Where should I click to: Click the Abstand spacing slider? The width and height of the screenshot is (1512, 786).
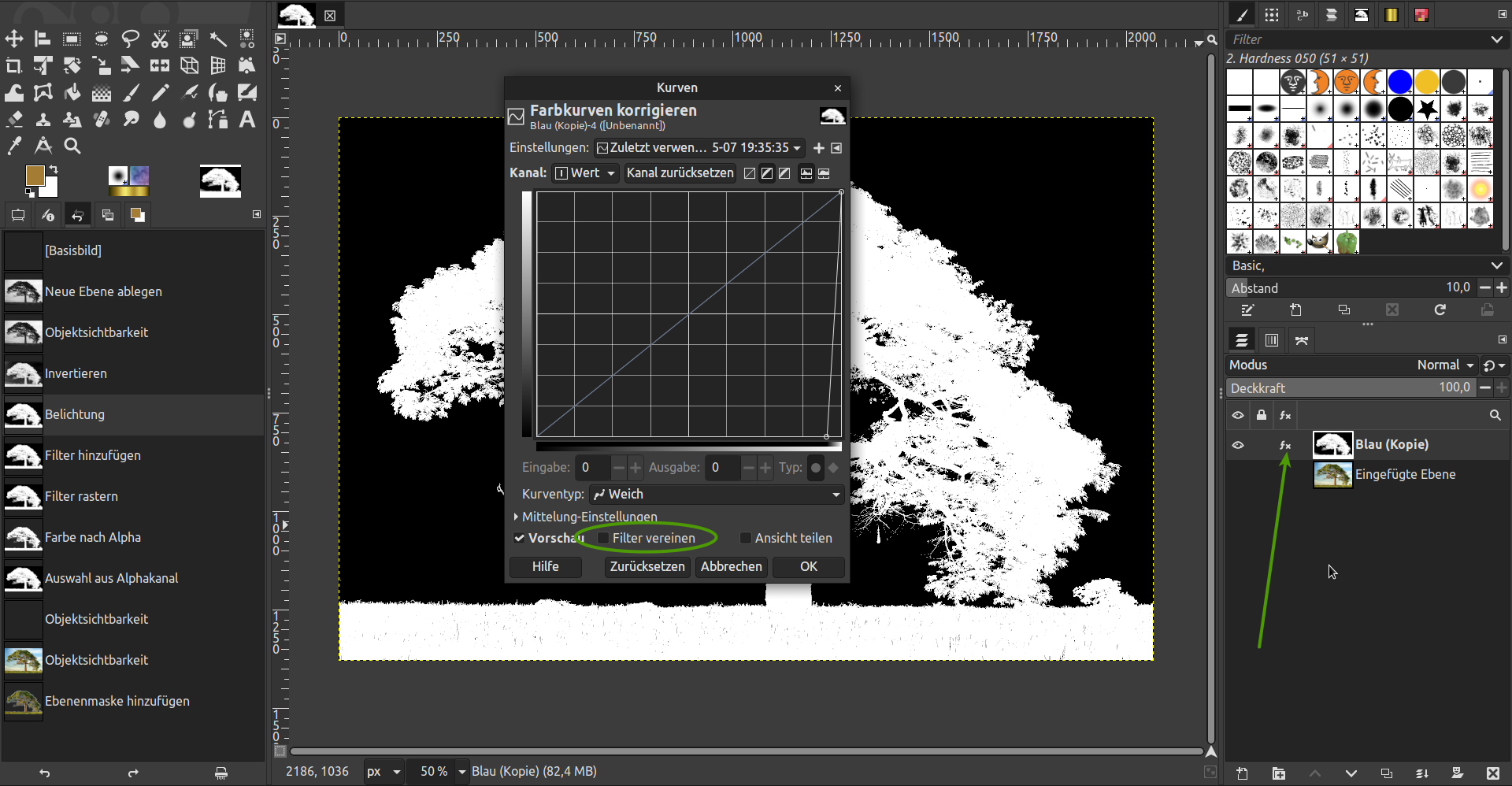1350,288
